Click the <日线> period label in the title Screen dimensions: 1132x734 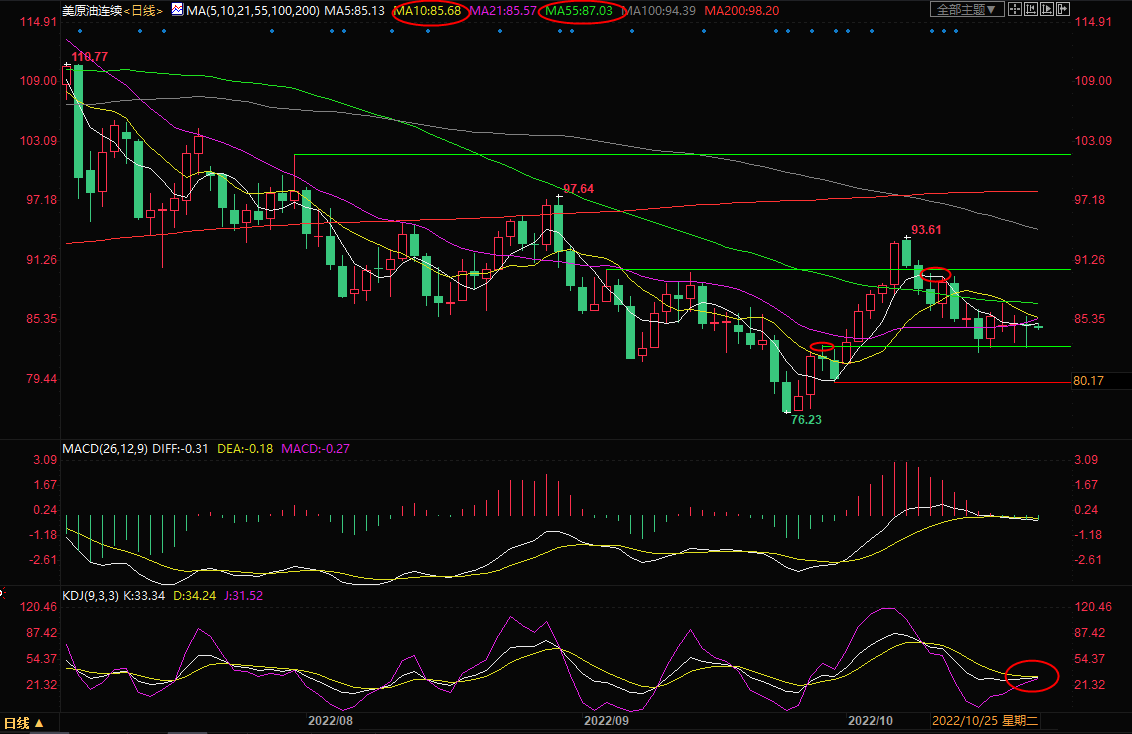(x=142, y=10)
